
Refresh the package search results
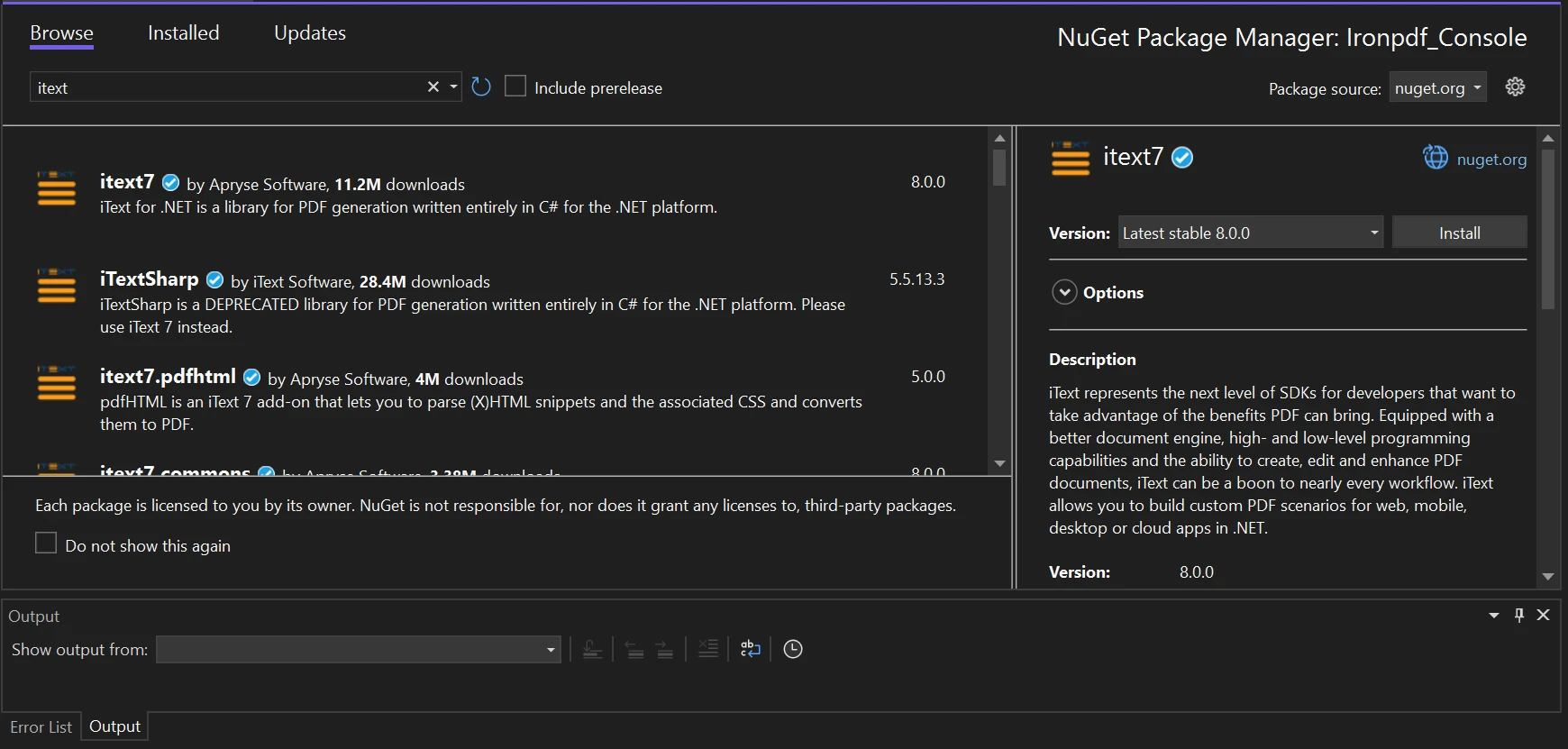click(x=481, y=87)
